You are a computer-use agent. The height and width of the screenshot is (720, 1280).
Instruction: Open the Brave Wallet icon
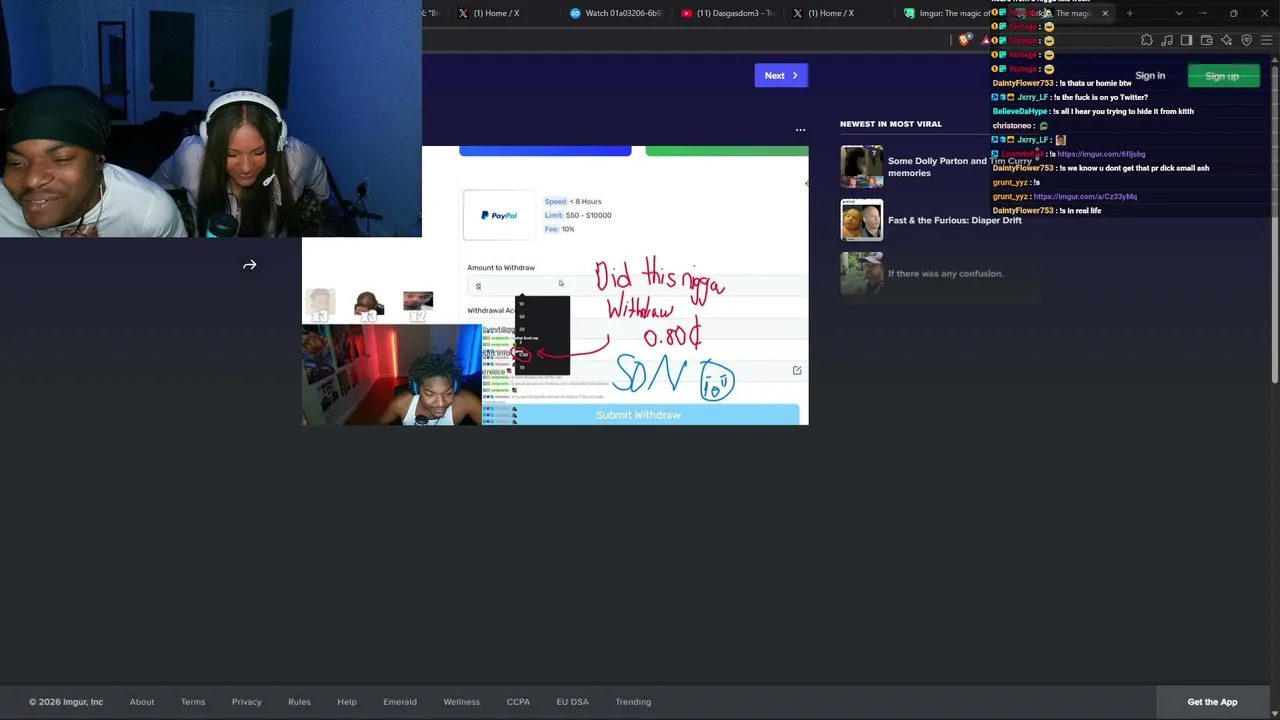(1206, 40)
